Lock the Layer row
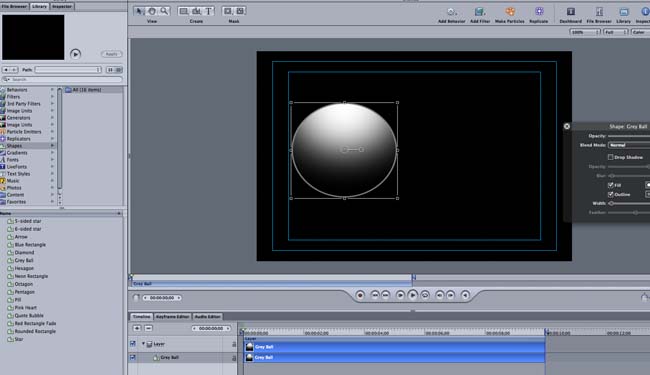Viewport: 650px width, 375px height. (234, 344)
